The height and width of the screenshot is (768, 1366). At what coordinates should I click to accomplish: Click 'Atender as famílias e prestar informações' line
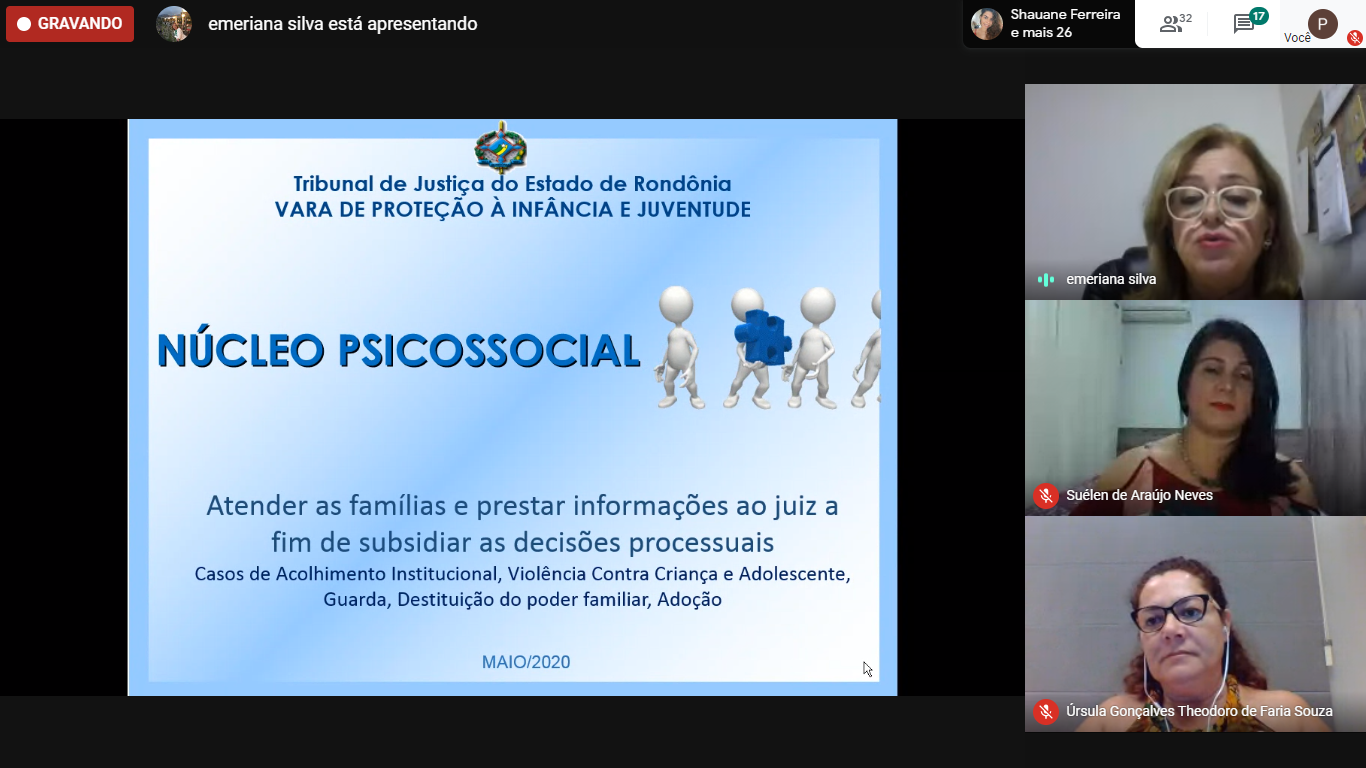point(522,506)
